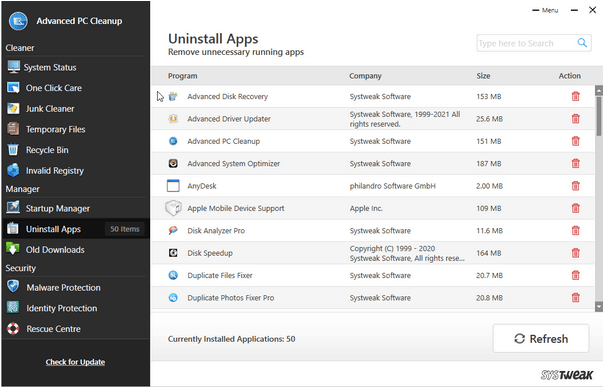Select Advanced Disk Recovery program name
This screenshot has height=390, width=609.
click(228, 96)
